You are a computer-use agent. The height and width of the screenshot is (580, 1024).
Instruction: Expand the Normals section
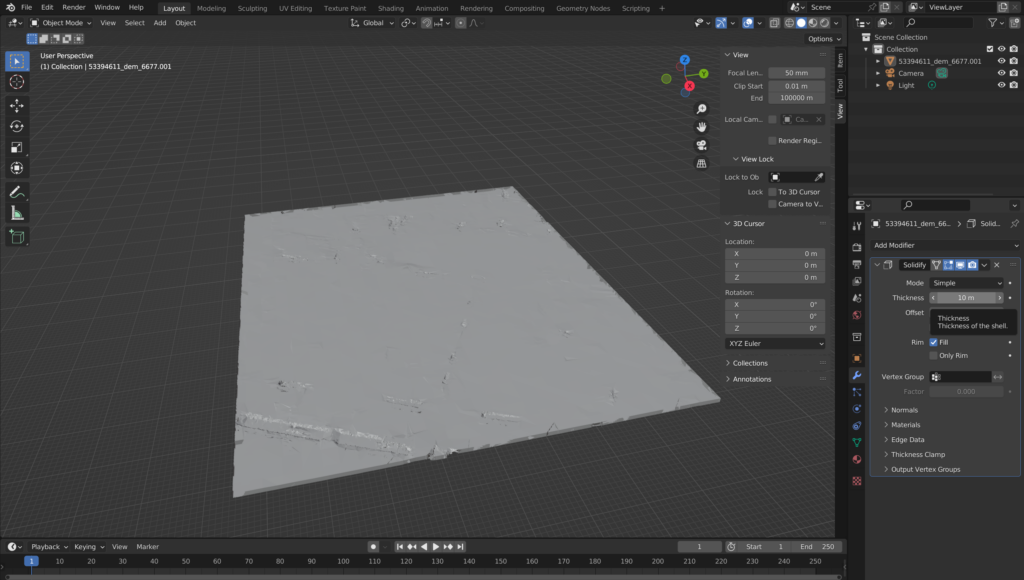point(904,410)
